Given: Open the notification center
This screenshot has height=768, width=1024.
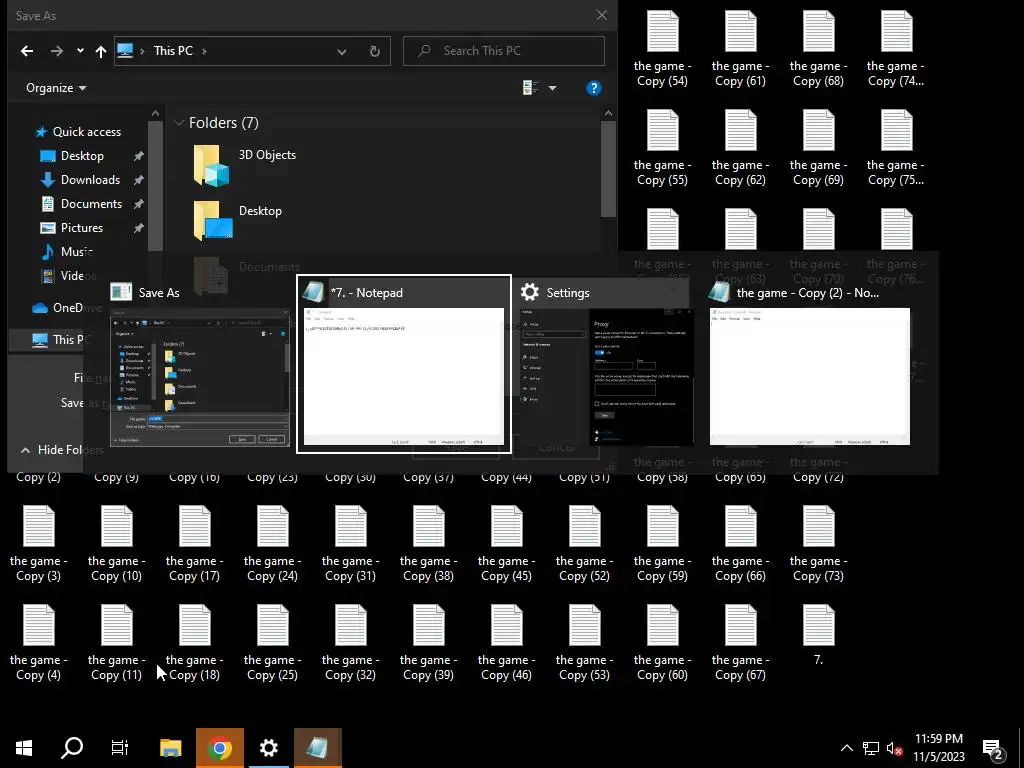Looking at the screenshot, I should 993,749.
